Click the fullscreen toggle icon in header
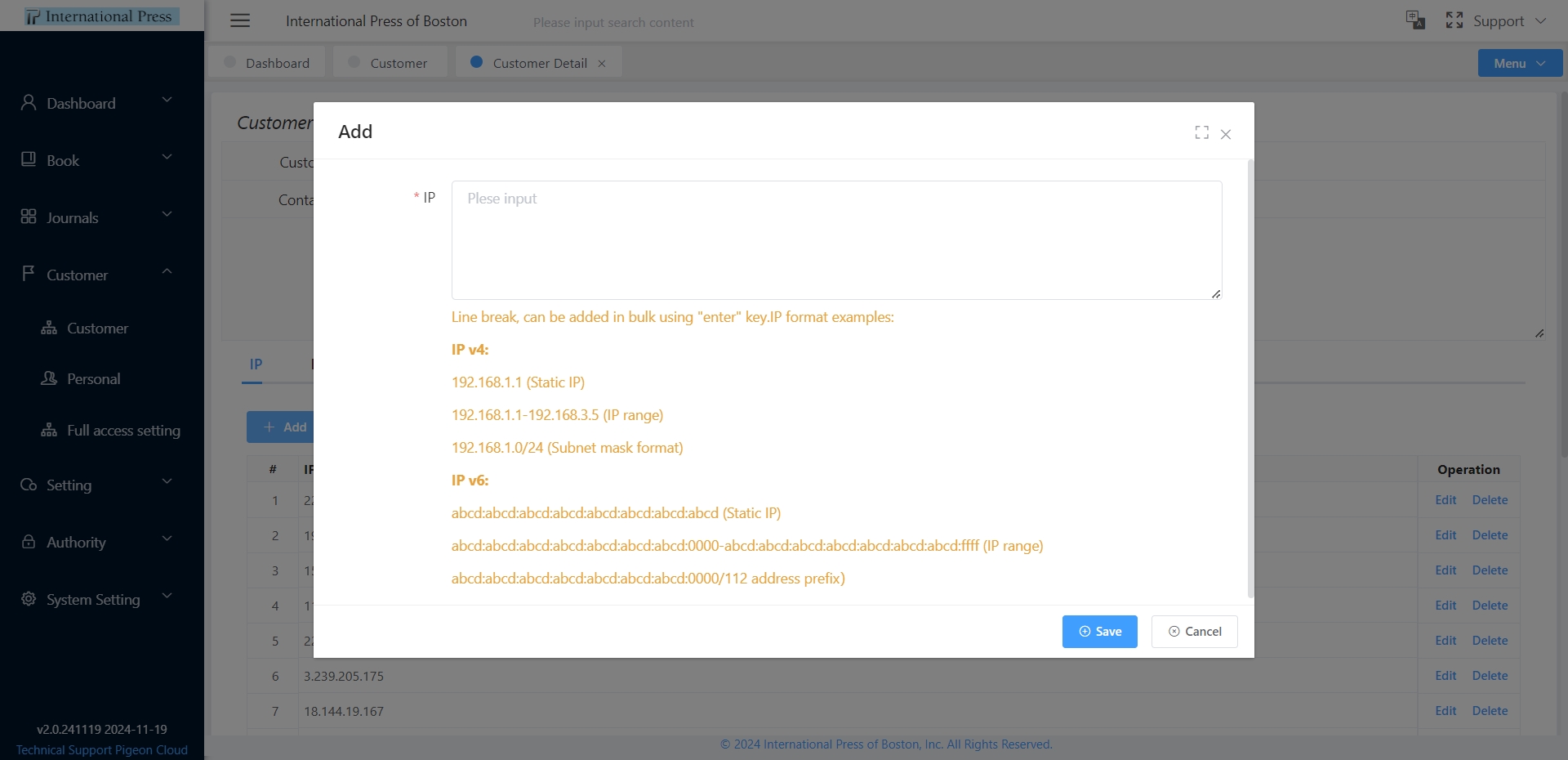 pos(1454,20)
